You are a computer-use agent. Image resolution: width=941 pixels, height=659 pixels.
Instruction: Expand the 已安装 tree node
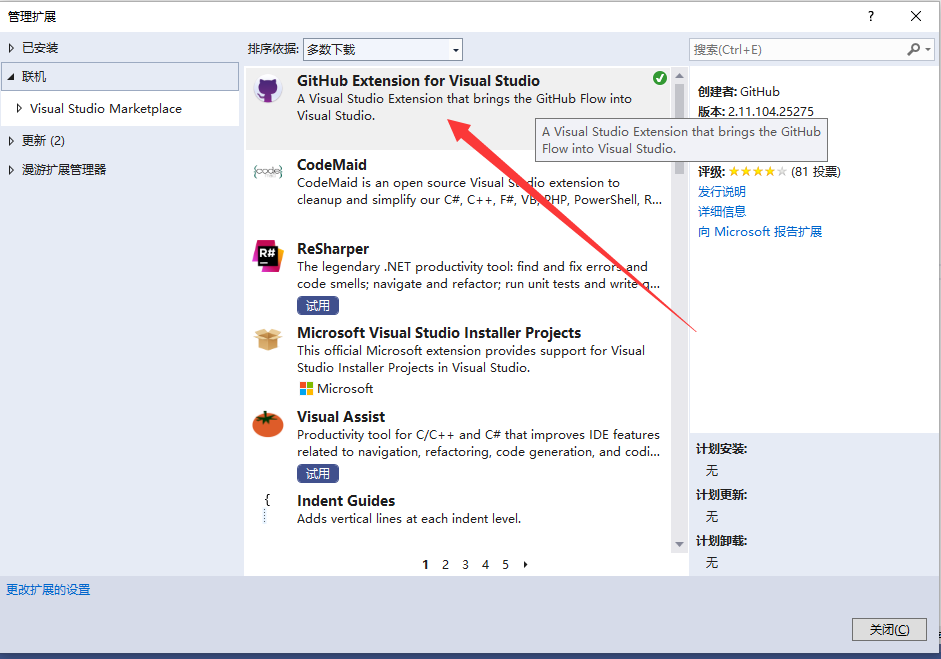[x=11, y=48]
